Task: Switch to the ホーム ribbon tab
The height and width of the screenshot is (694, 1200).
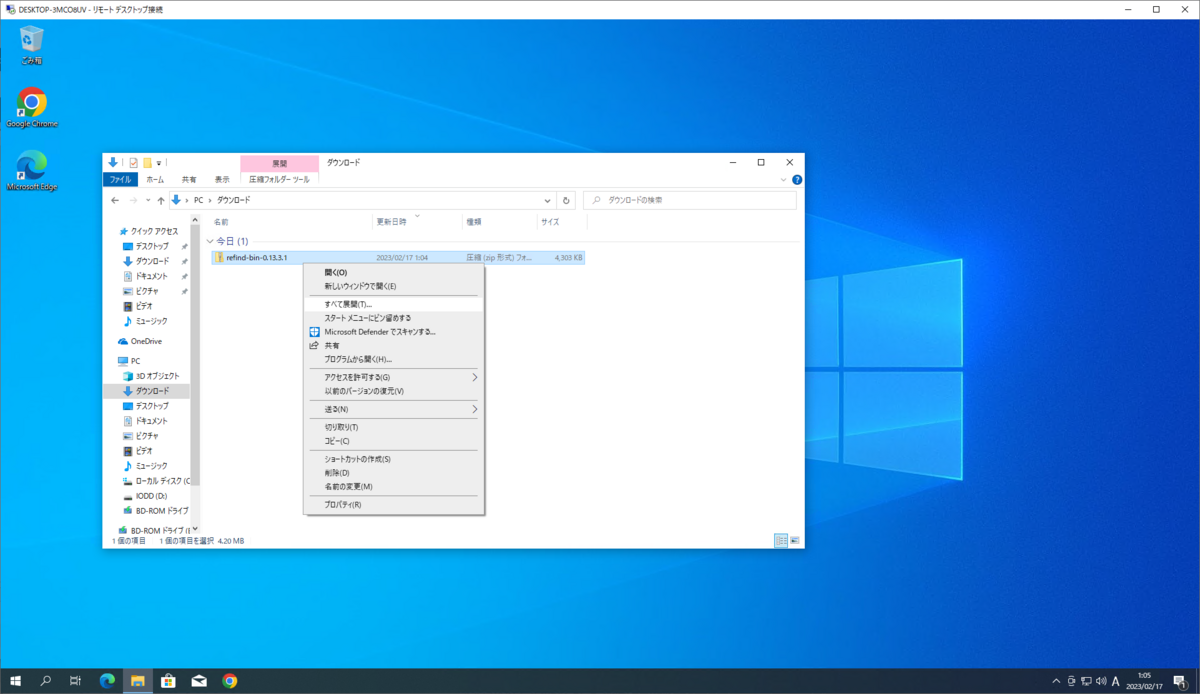Action: 155,179
